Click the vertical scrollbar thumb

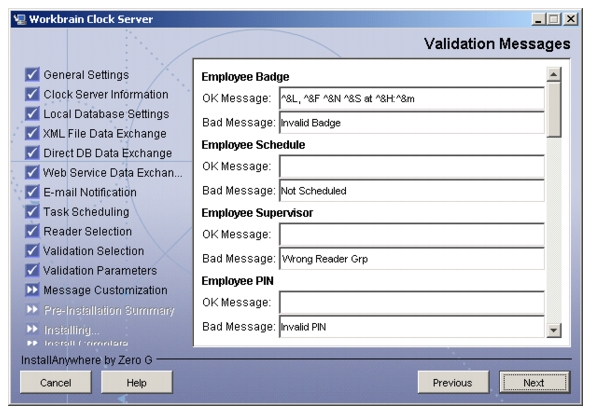[554, 110]
